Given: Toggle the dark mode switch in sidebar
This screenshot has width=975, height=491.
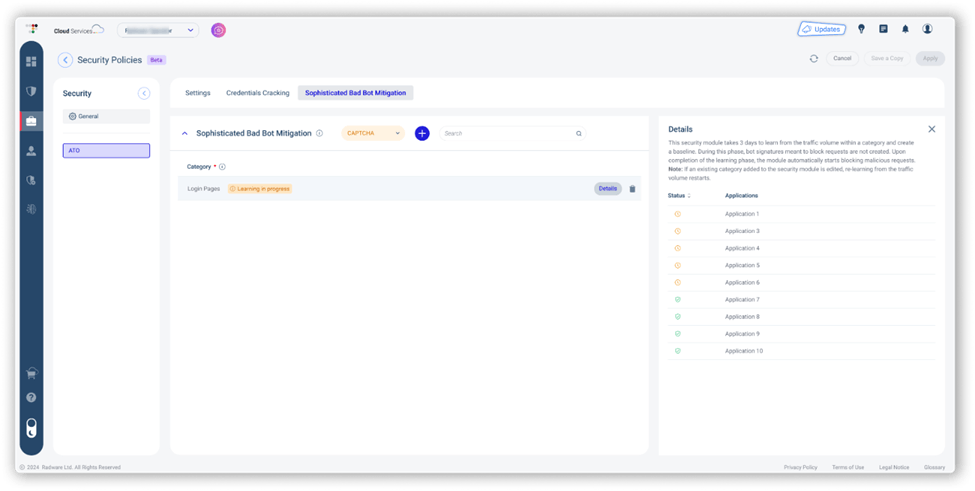Looking at the screenshot, I should click(31, 429).
